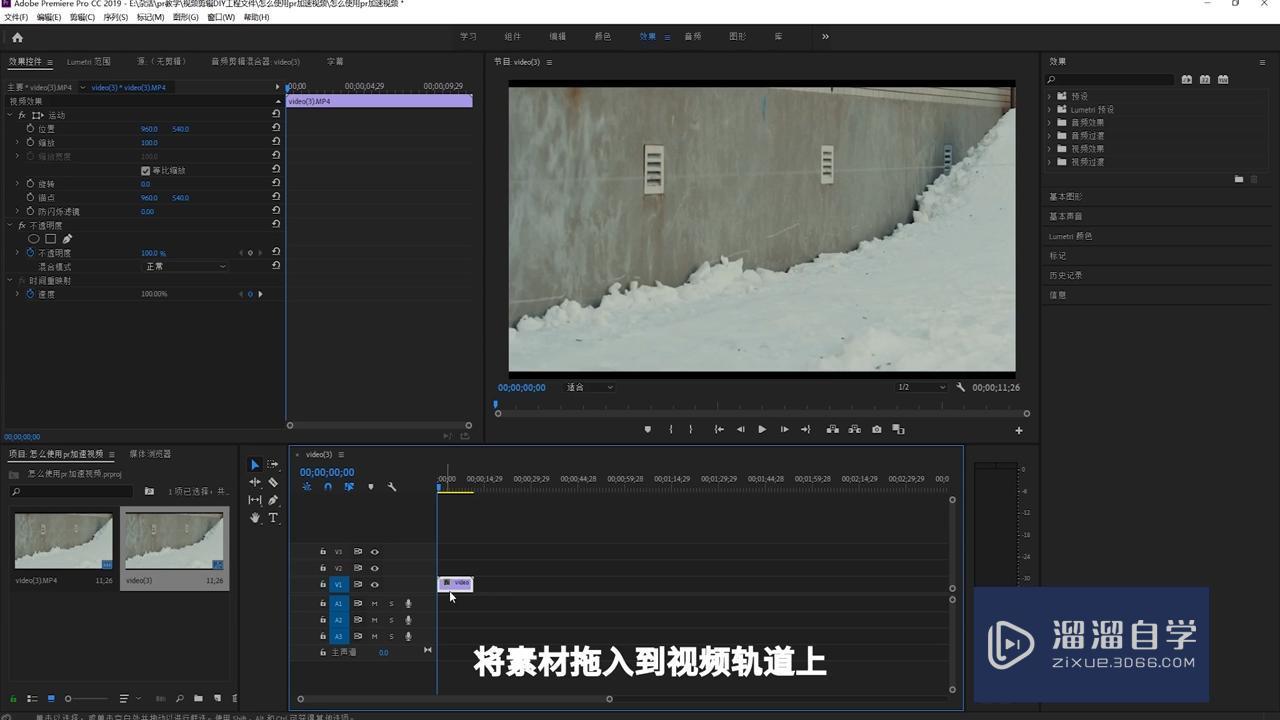Open the 基本图形 panel
Screen dimensions: 1280x720
pyautogui.click(x=1066, y=197)
